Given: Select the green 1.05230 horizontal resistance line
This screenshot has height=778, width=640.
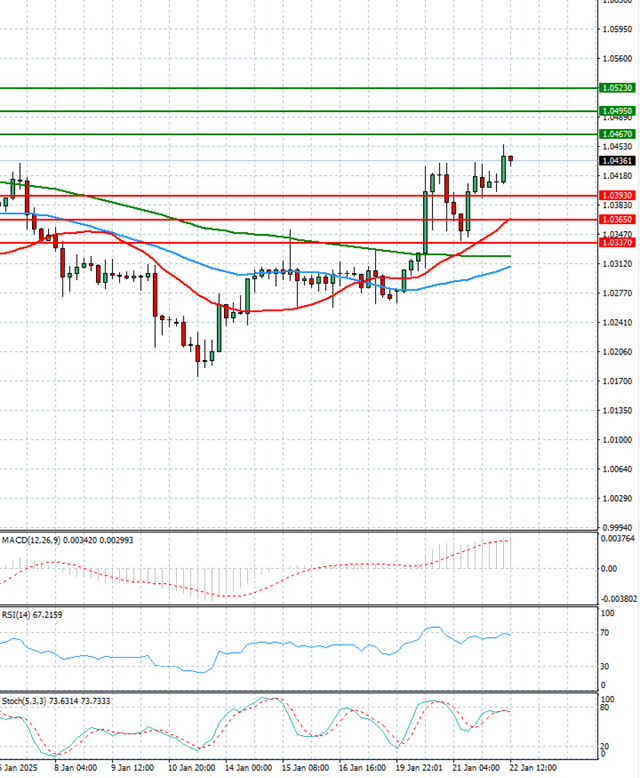Looking at the screenshot, I should 298,88.
